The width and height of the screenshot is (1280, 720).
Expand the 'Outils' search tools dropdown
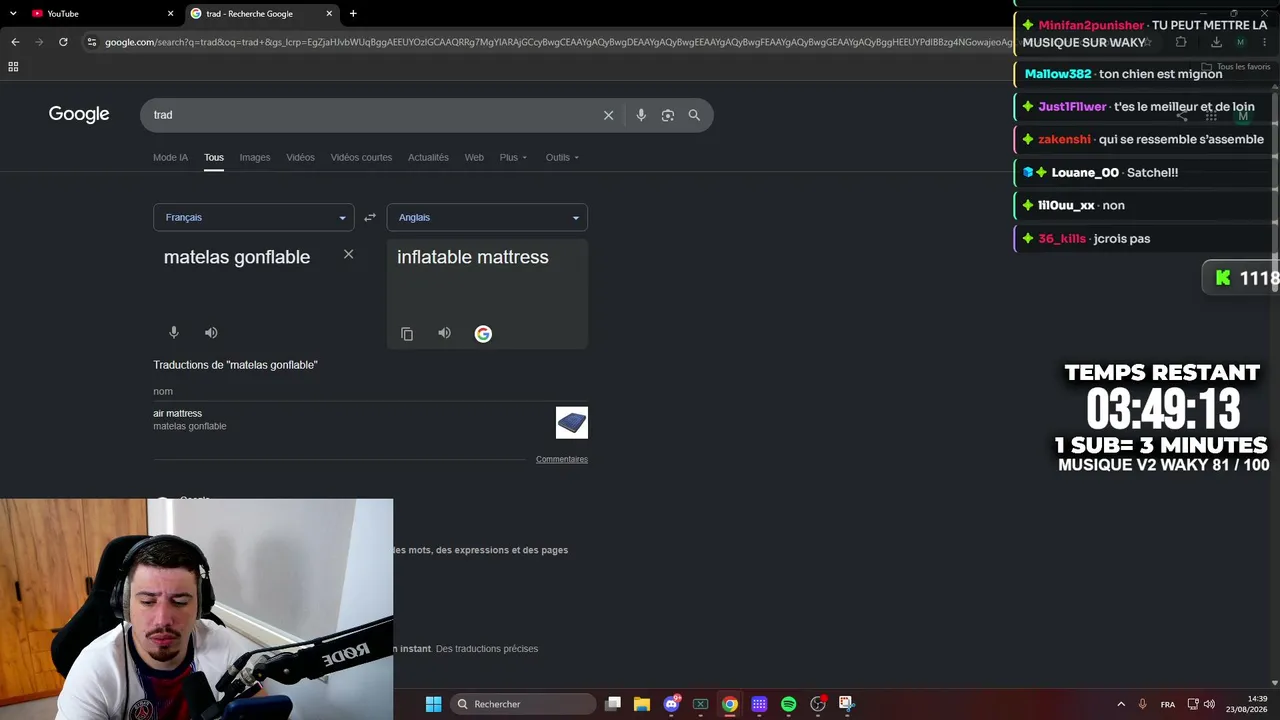tap(562, 157)
